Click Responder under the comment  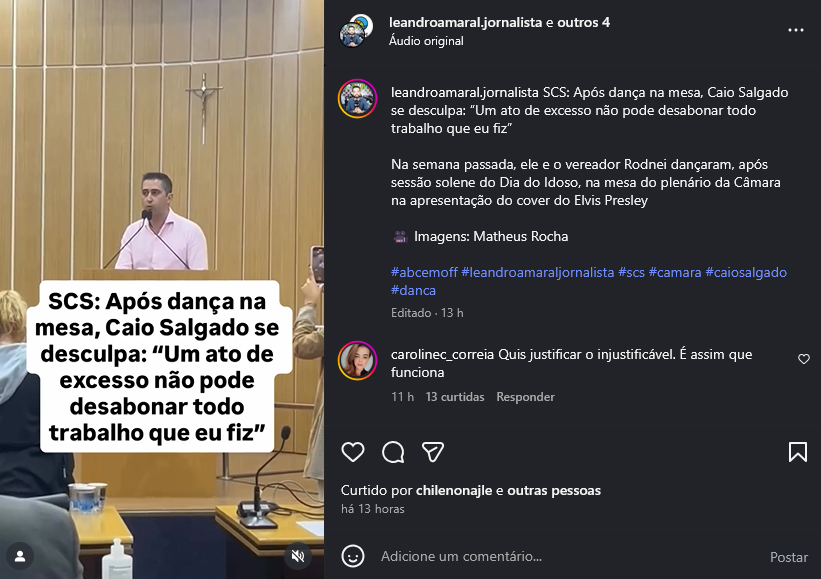(x=525, y=397)
